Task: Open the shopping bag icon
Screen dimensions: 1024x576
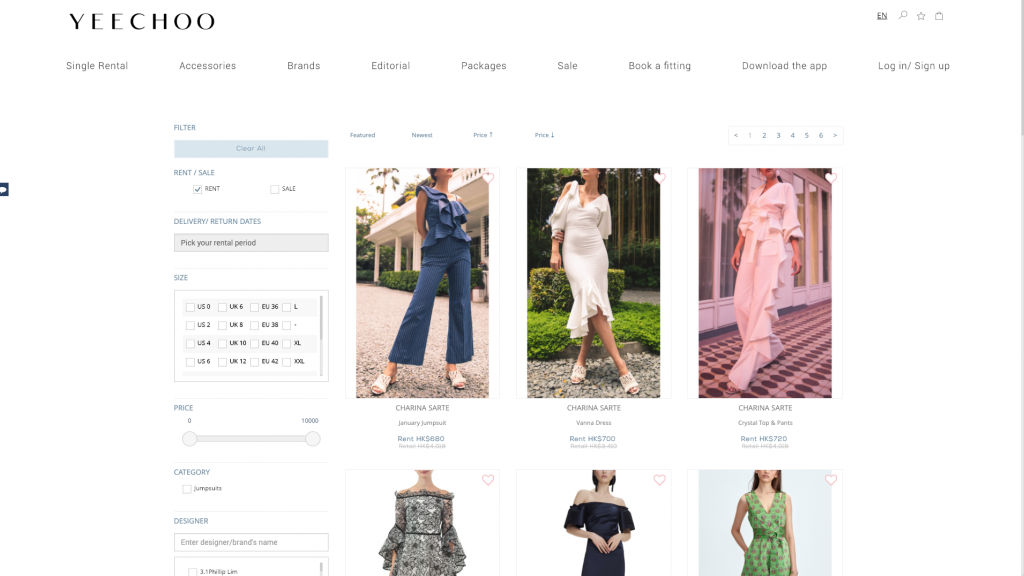Action: pos(939,16)
